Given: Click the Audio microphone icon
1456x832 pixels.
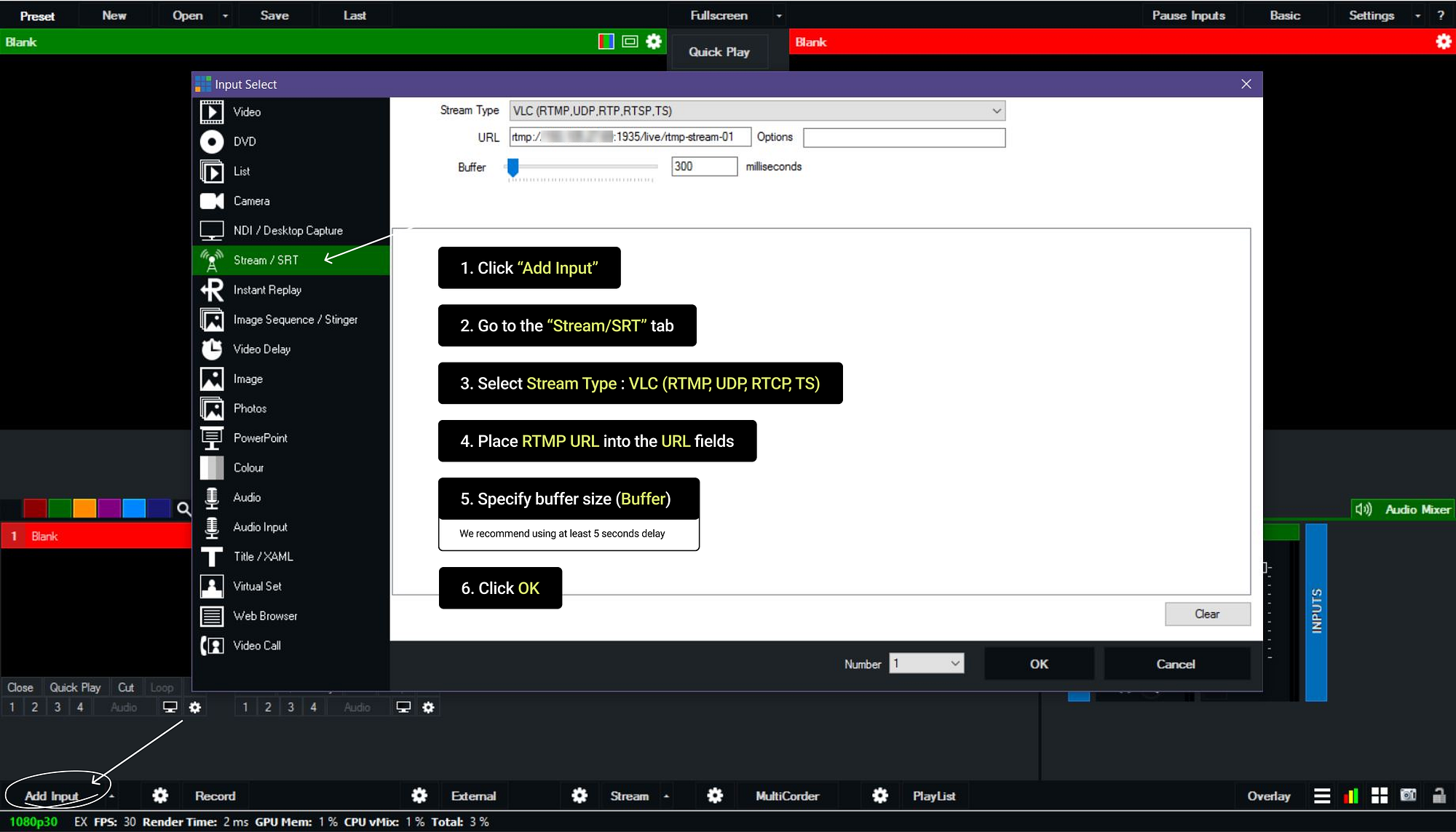Looking at the screenshot, I should click(x=212, y=498).
